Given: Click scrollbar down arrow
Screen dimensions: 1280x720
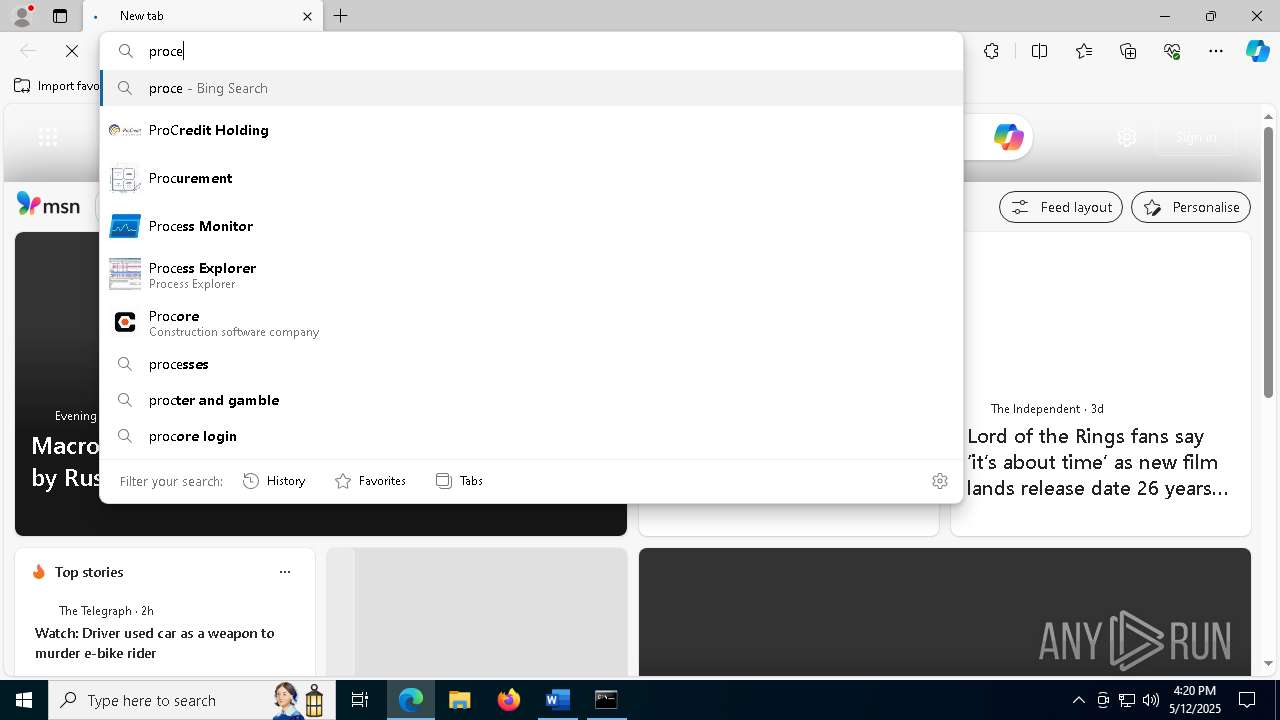Looking at the screenshot, I should point(1269,663).
